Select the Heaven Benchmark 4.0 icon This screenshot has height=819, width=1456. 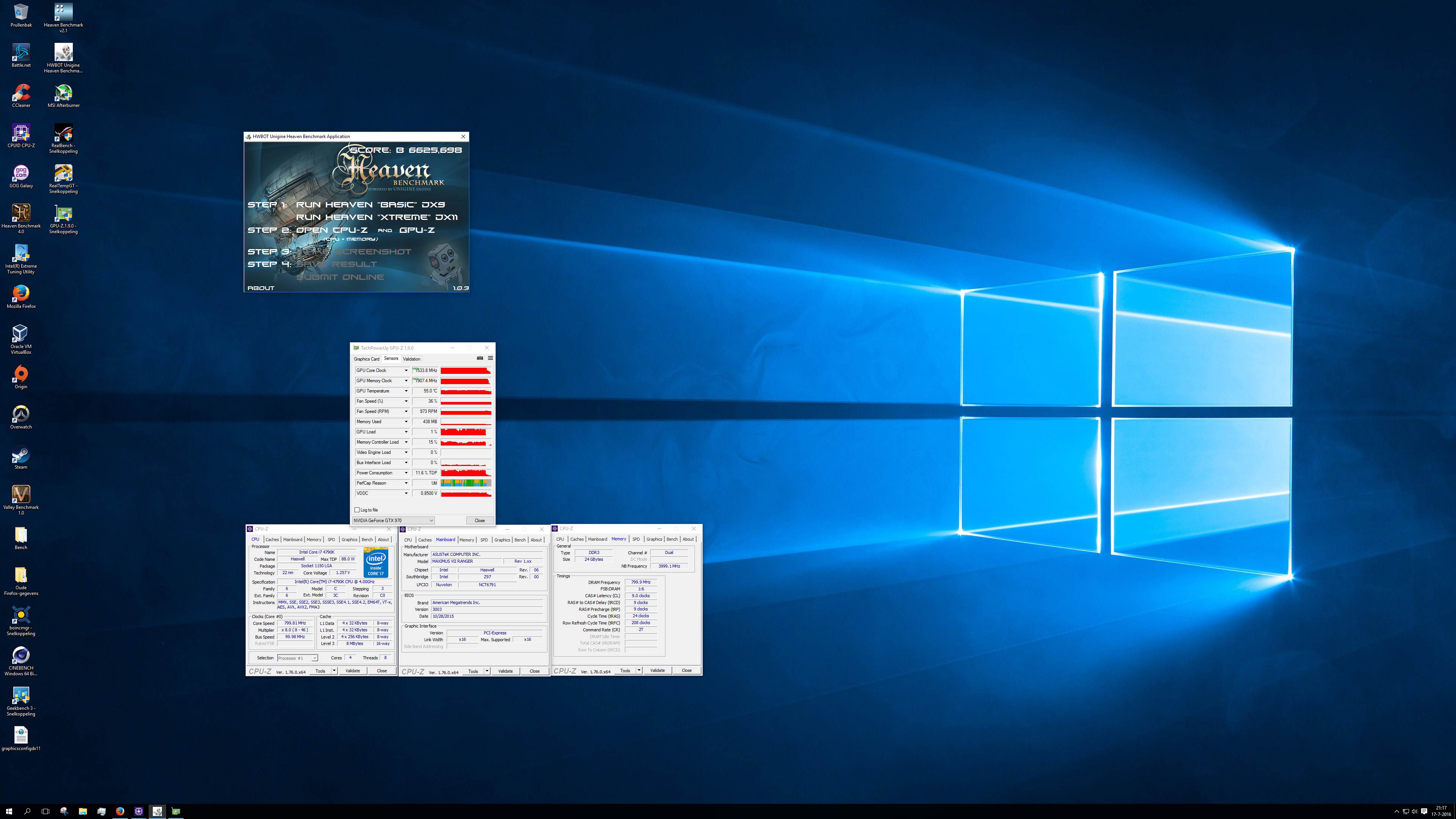pyautogui.click(x=21, y=219)
